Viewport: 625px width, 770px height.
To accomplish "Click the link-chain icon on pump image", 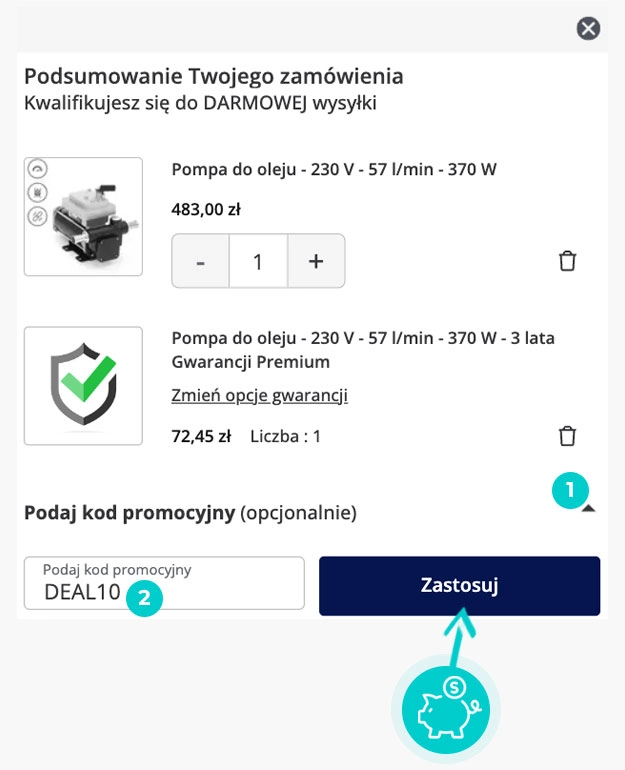I will click(x=37, y=215).
